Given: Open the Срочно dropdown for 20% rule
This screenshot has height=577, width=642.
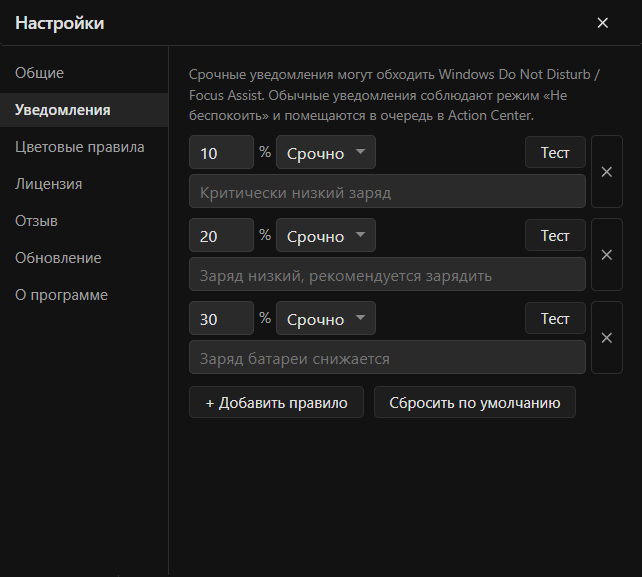Looking at the screenshot, I should click(x=326, y=235).
